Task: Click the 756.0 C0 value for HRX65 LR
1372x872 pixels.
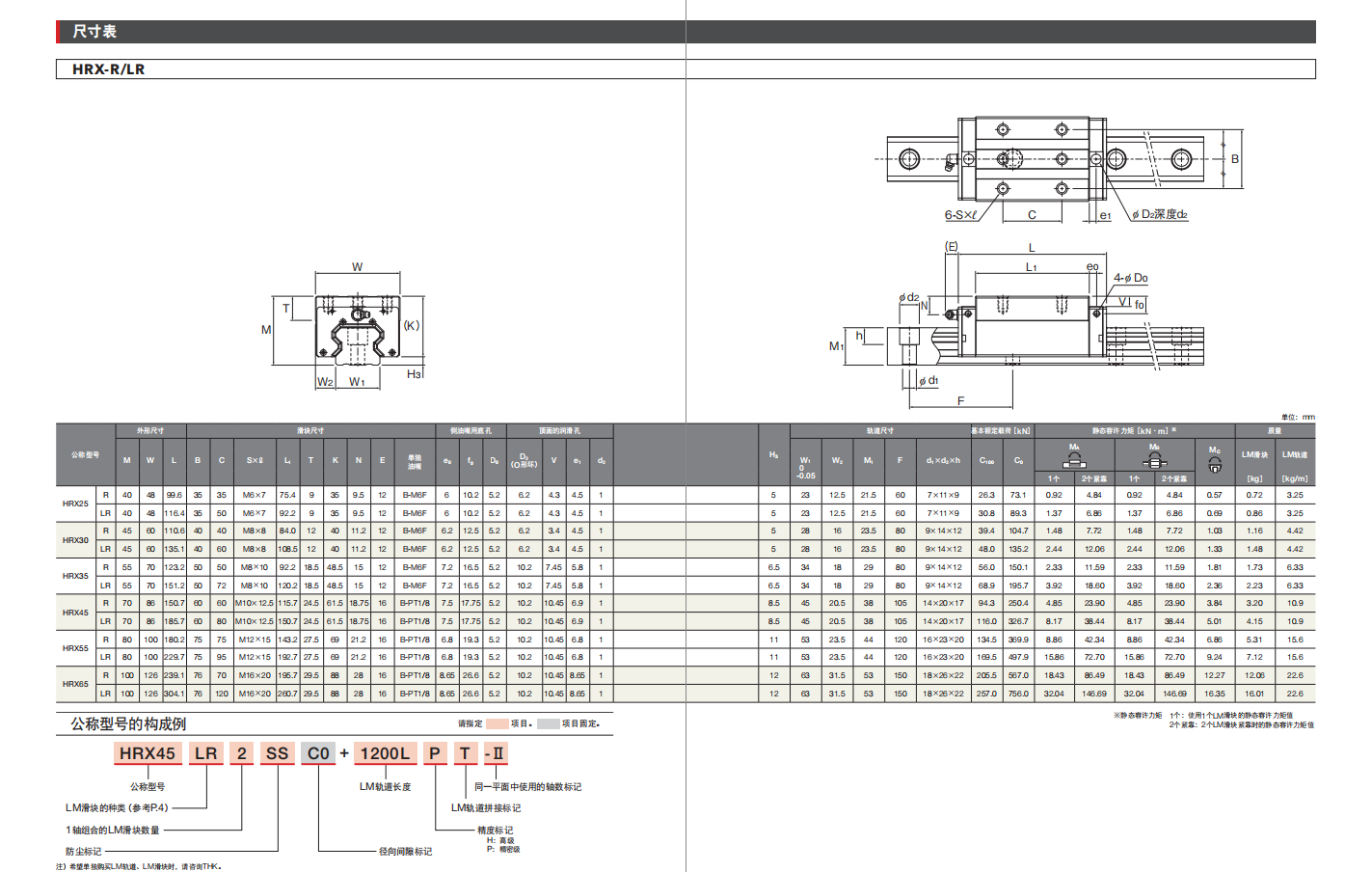Action: pyautogui.click(x=1018, y=694)
